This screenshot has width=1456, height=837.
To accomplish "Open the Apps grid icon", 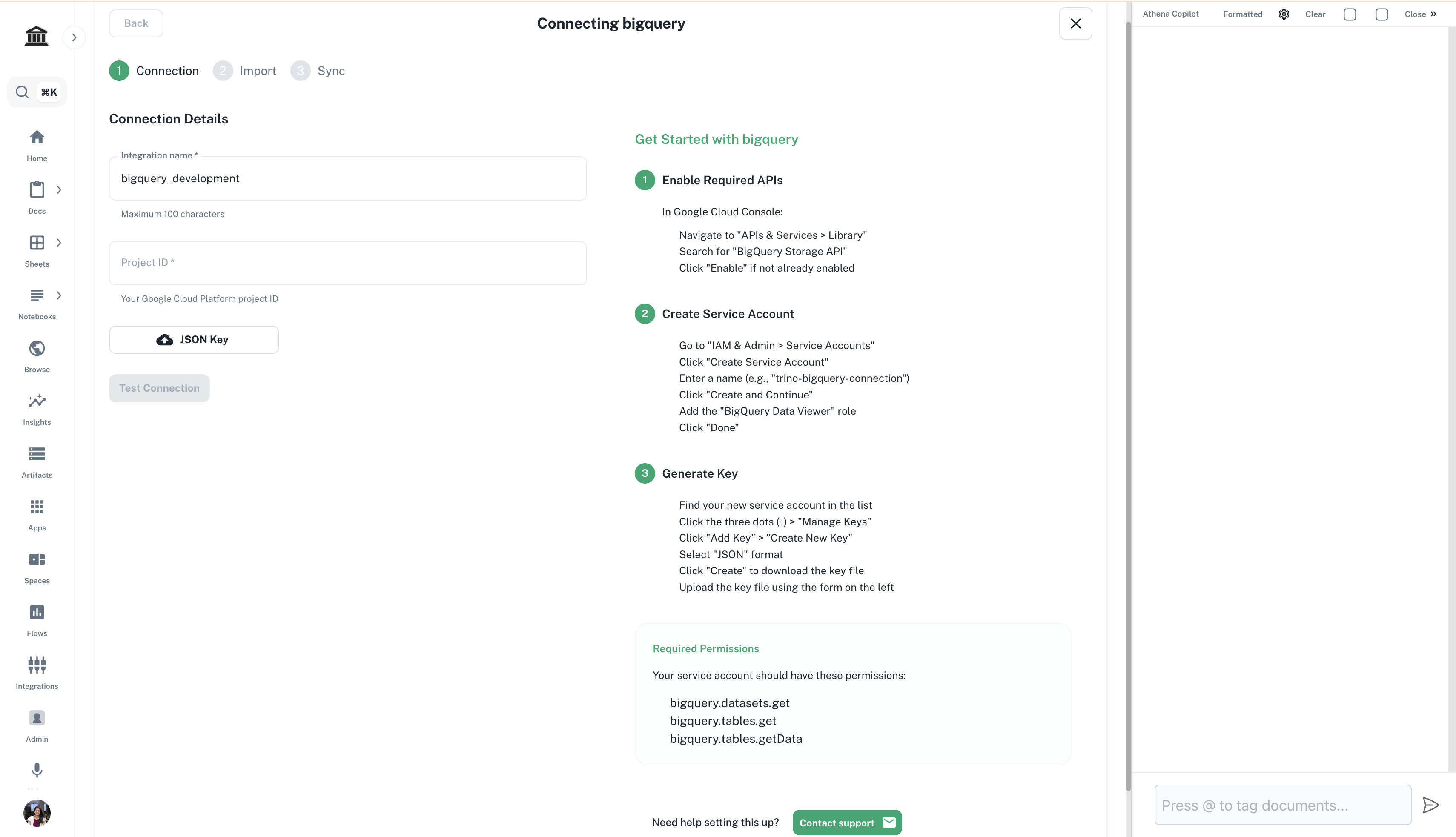I will click(37, 507).
